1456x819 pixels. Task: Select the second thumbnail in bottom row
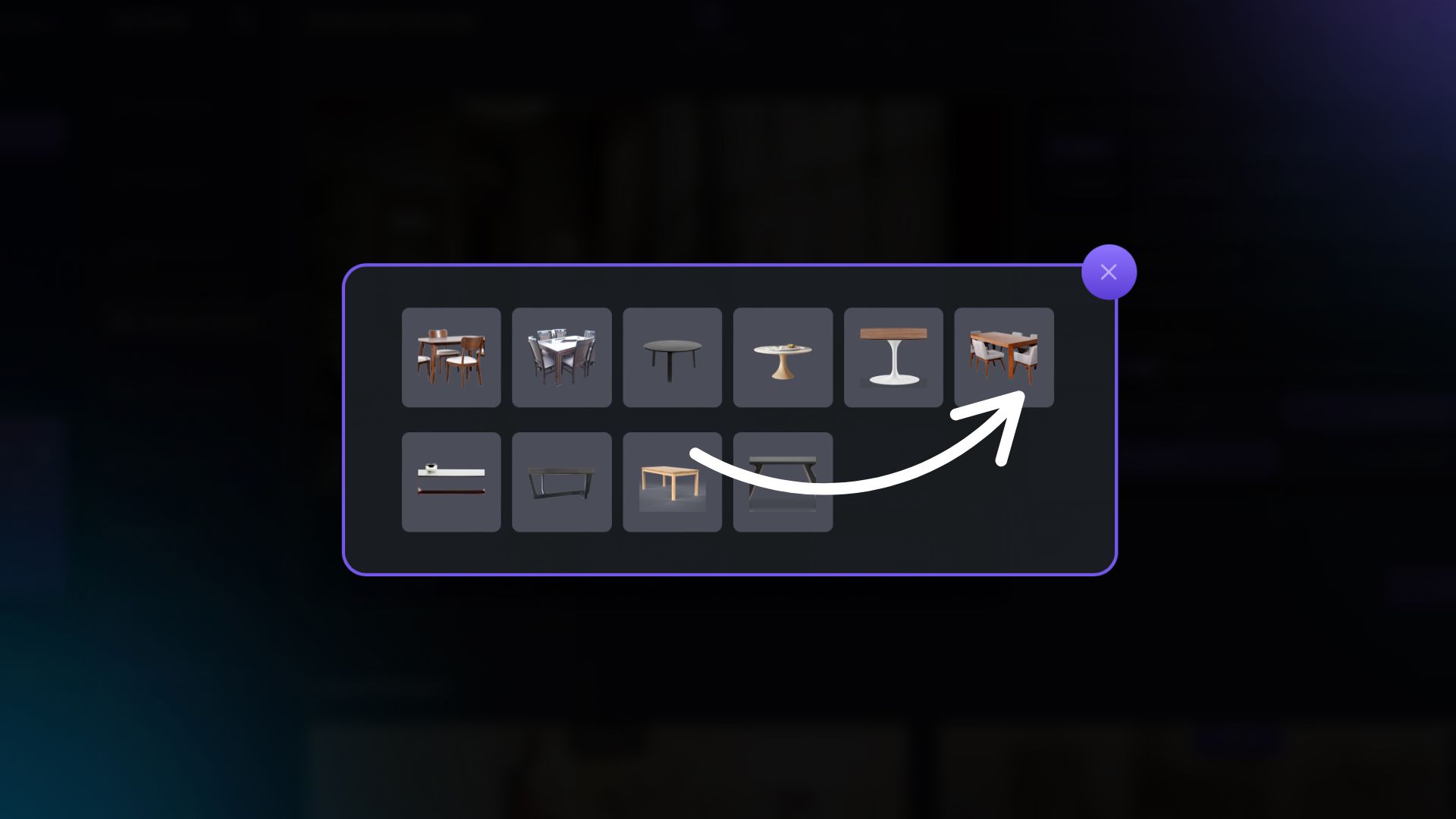coord(562,482)
